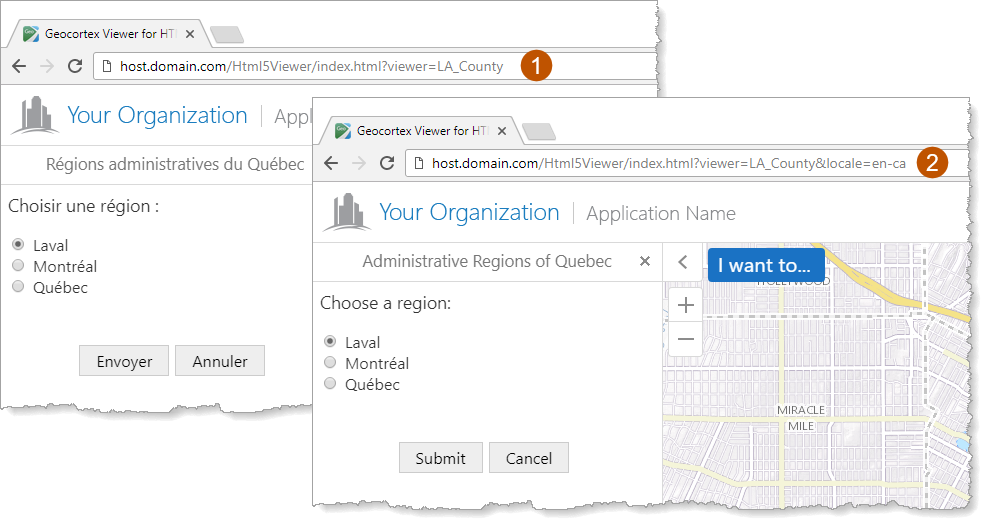The width and height of the screenshot is (982, 520).
Task: Click the Submit button in English form
Action: (440, 458)
